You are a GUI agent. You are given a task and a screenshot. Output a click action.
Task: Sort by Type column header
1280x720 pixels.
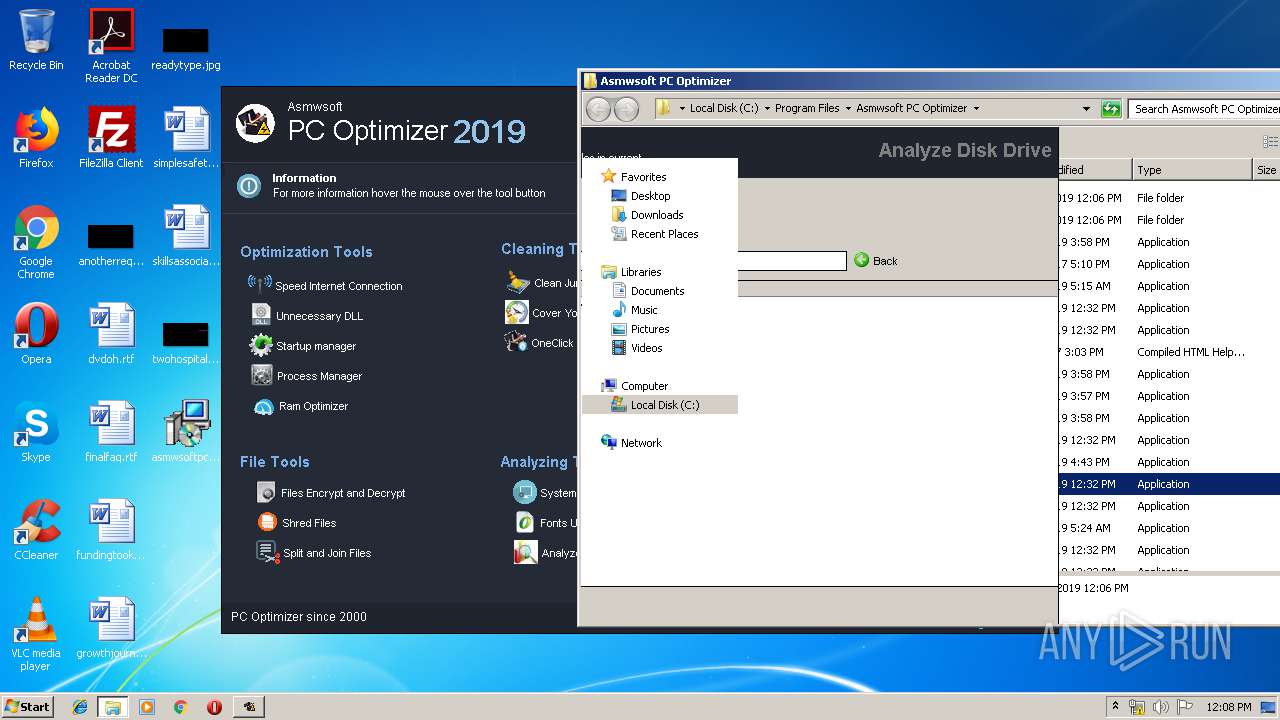[x=1191, y=170]
